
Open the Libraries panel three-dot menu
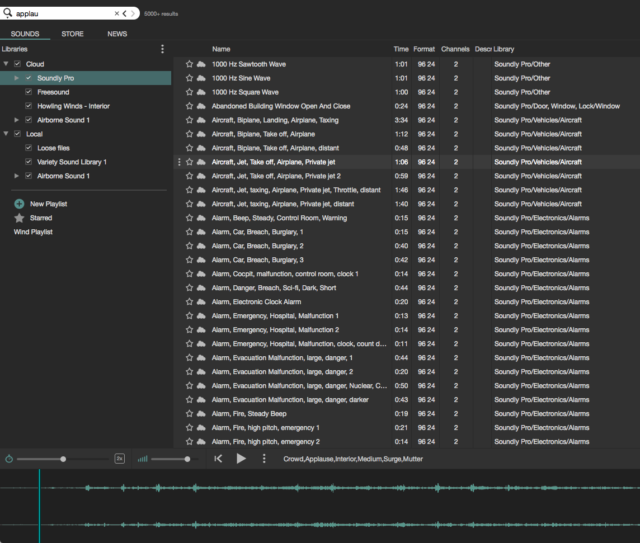pyautogui.click(x=163, y=49)
